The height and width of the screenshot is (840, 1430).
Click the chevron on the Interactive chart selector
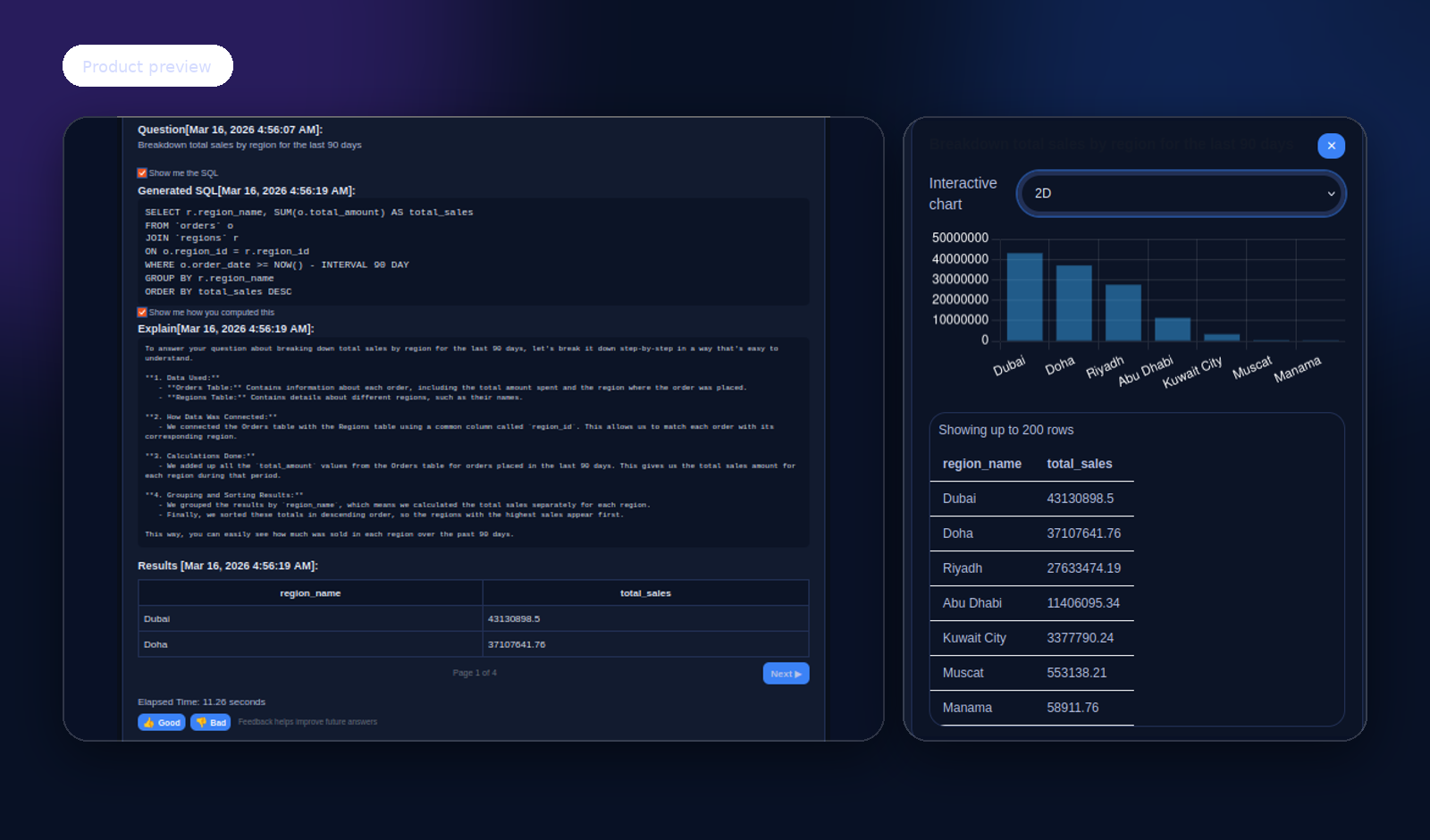click(1331, 194)
